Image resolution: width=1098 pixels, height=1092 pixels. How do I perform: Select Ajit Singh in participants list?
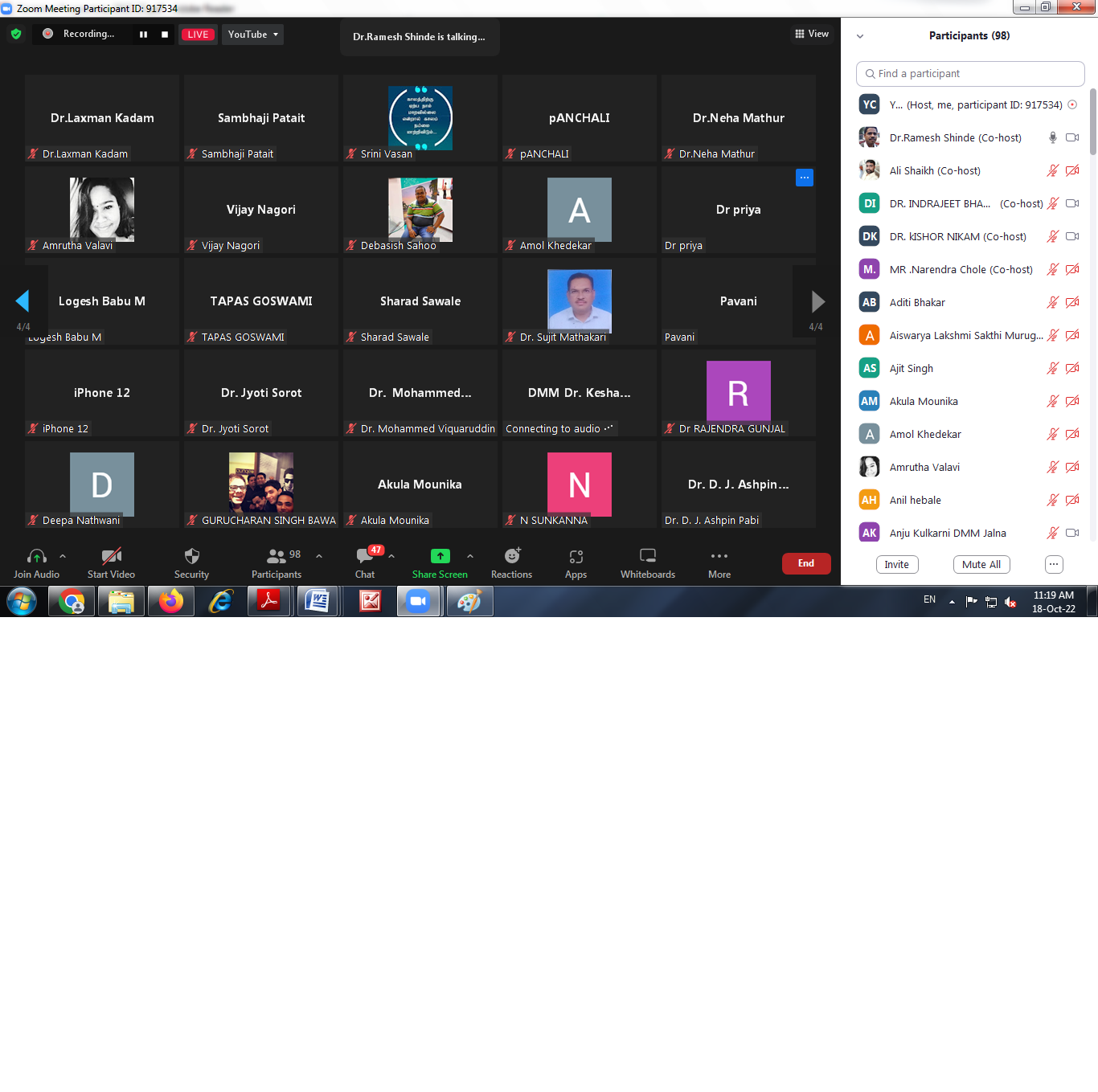(970, 368)
